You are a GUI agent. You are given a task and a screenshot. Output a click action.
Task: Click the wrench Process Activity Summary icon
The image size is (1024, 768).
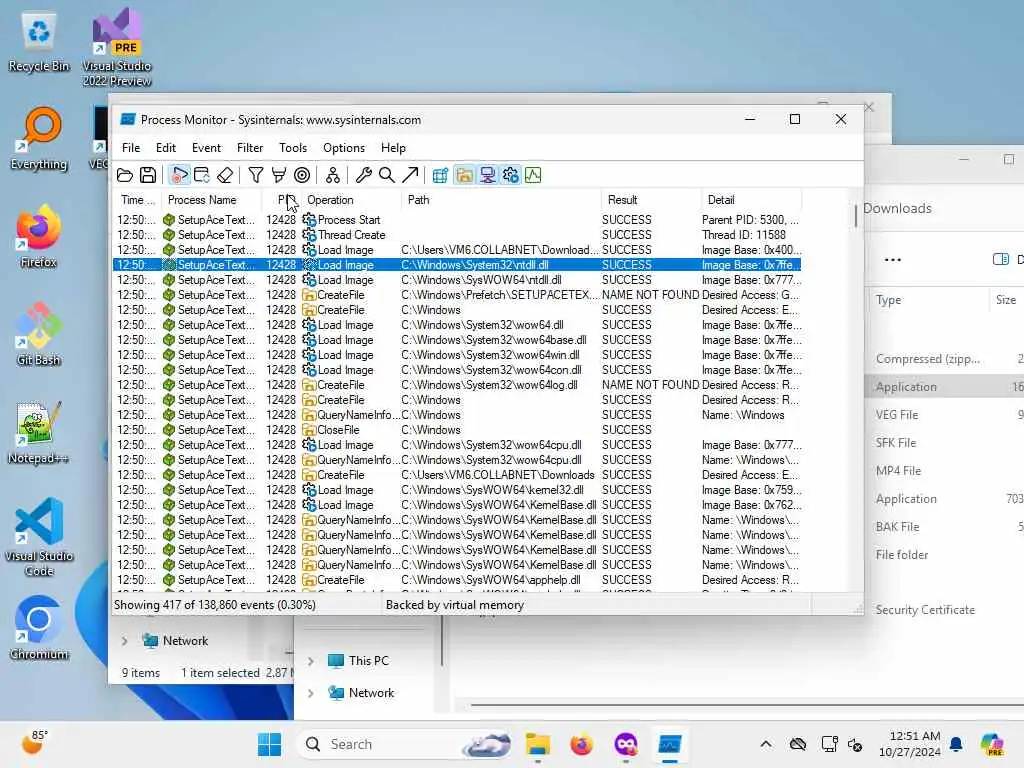(364, 175)
